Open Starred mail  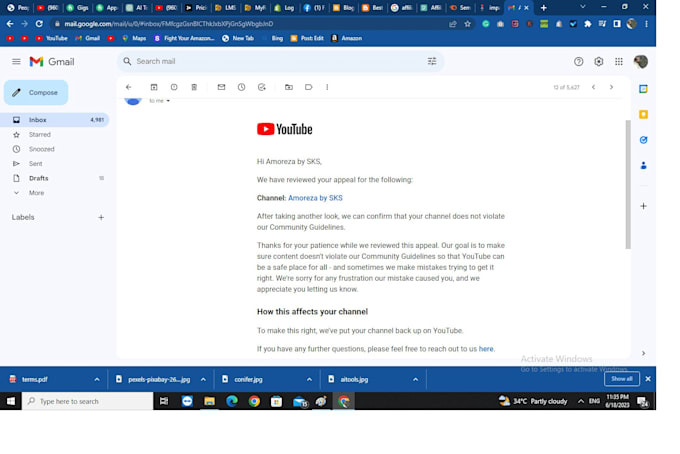pyautogui.click(x=39, y=134)
